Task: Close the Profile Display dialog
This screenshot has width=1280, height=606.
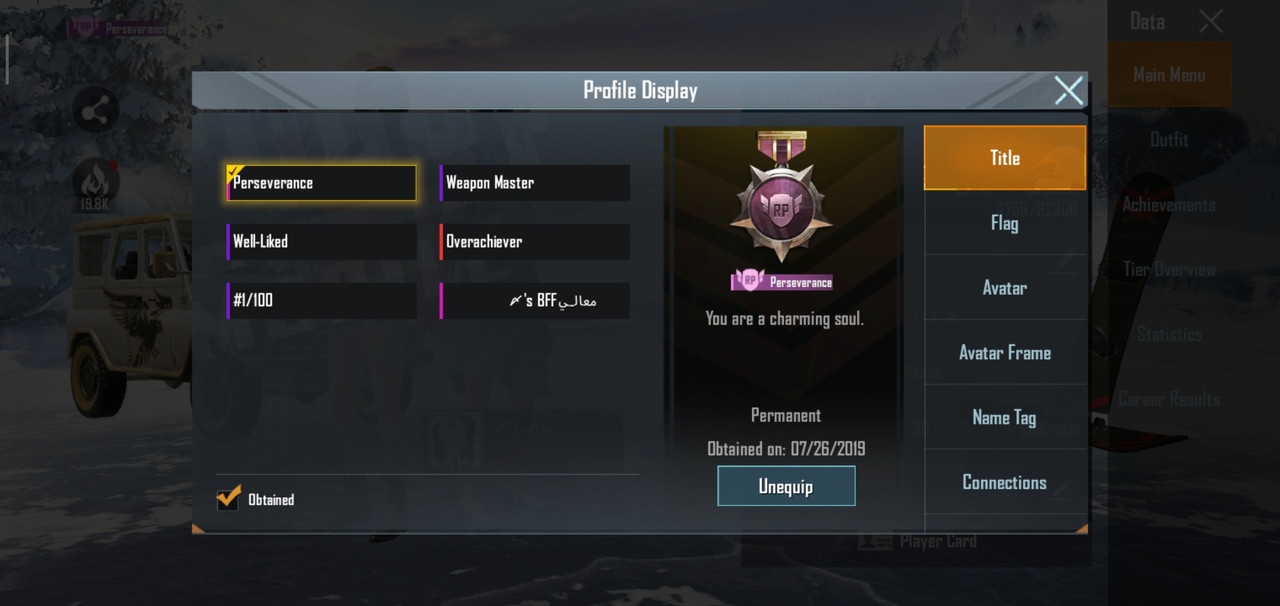Action: (1068, 91)
